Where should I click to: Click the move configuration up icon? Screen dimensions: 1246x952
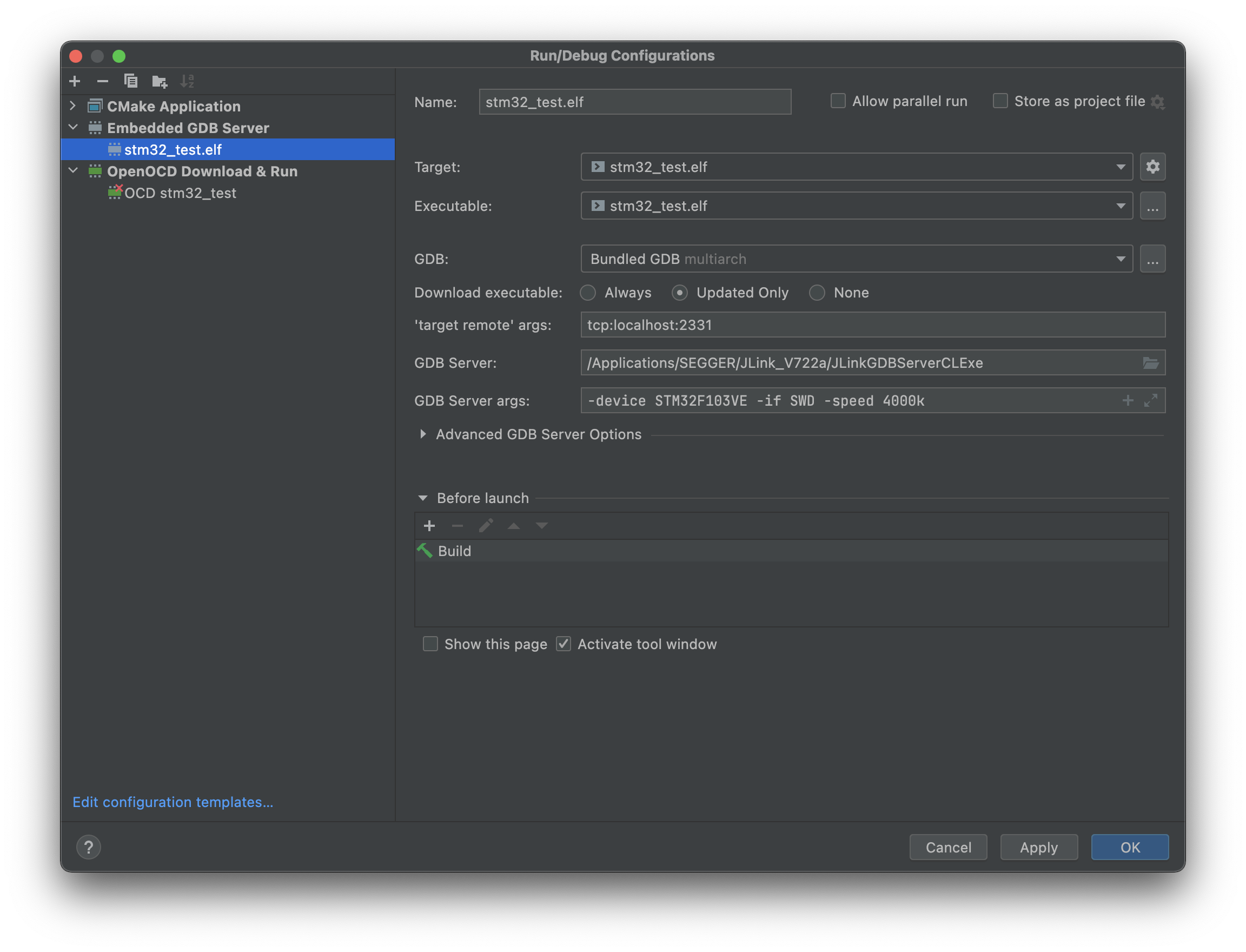[x=513, y=526]
